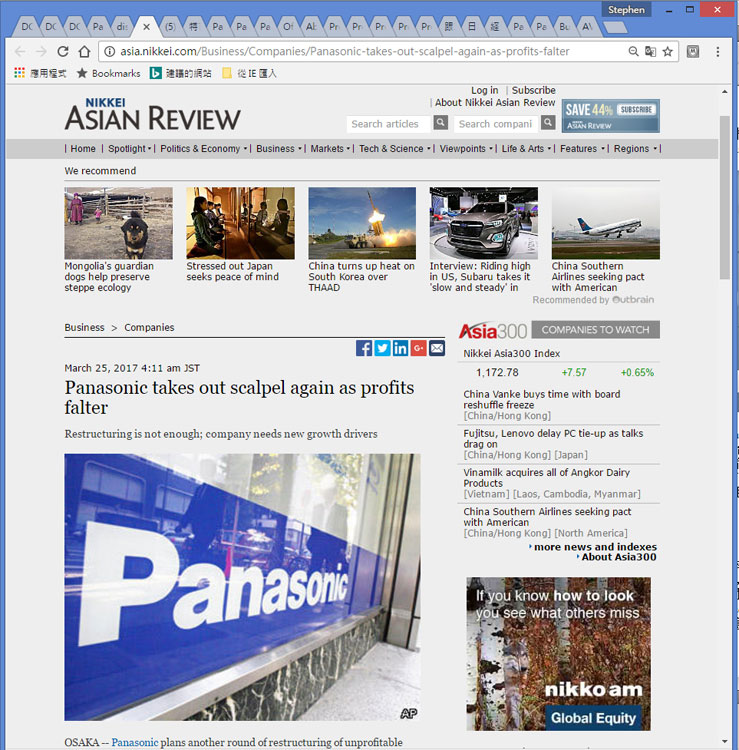Click the translate page icon in address bar
739x750 pixels.
point(651,51)
